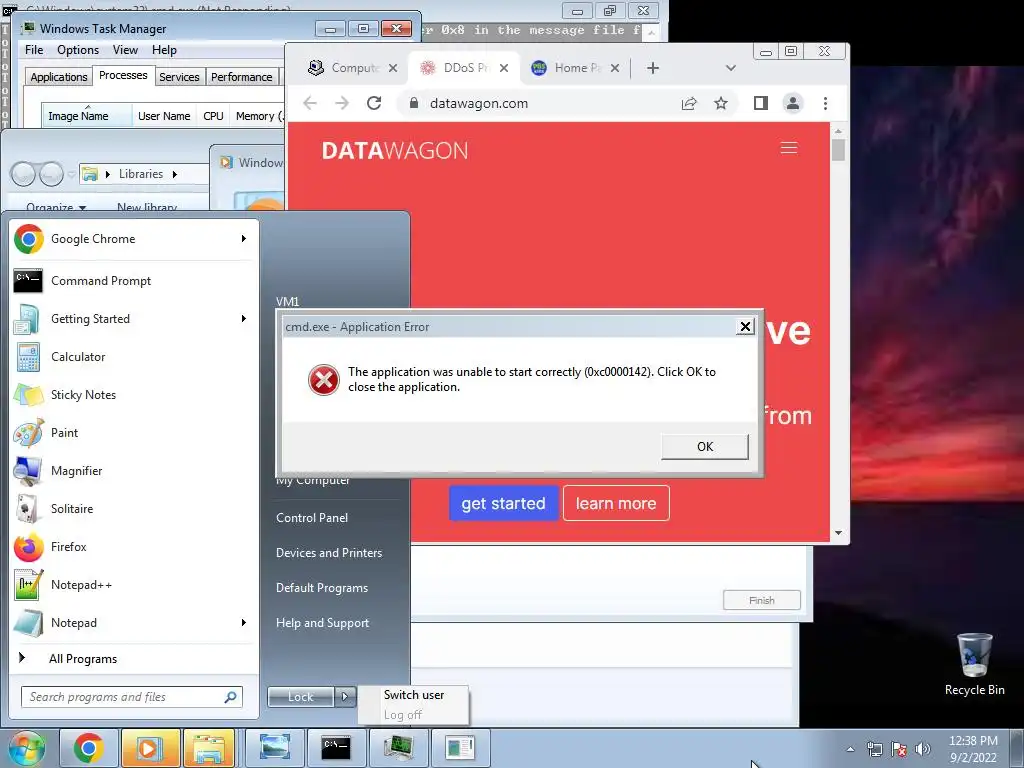The height and width of the screenshot is (768, 1024).
Task: Open Default Programs link
Action: 322,588
